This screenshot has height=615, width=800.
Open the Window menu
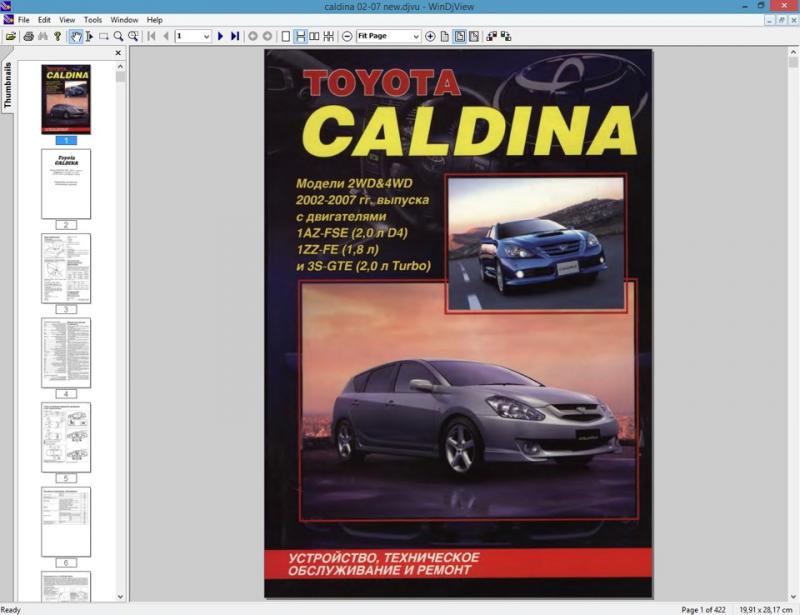pyautogui.click(x=124, y=20)
